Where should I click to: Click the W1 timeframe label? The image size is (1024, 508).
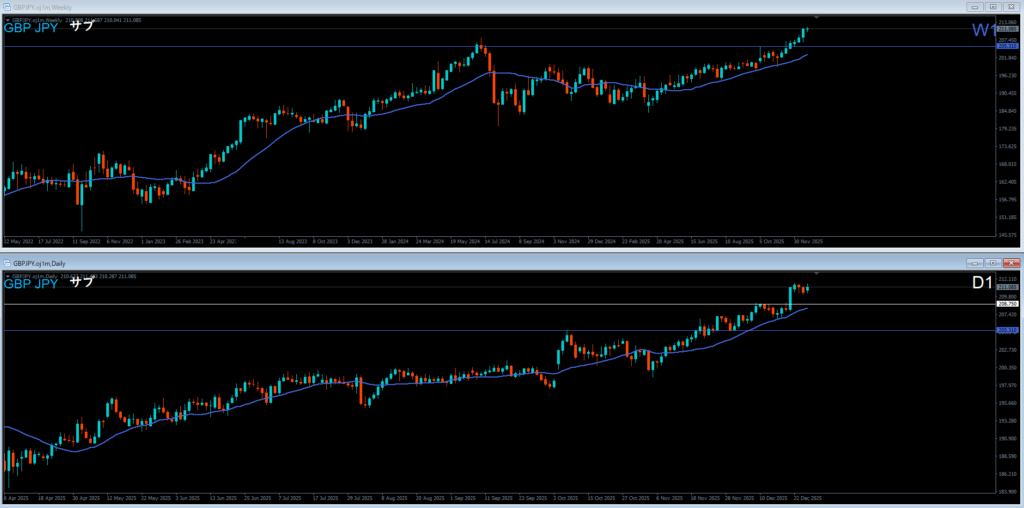click(984, 31)
